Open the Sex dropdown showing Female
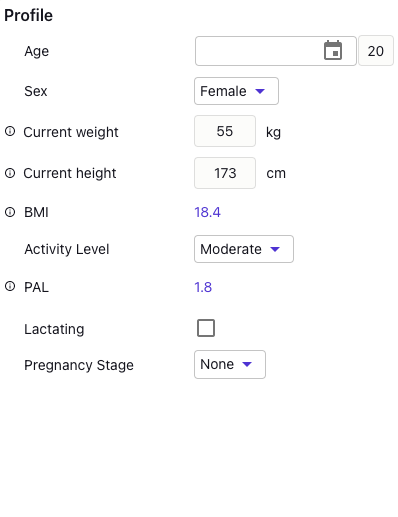This screenshot has width=398, height=517. [x=236, y=91]
